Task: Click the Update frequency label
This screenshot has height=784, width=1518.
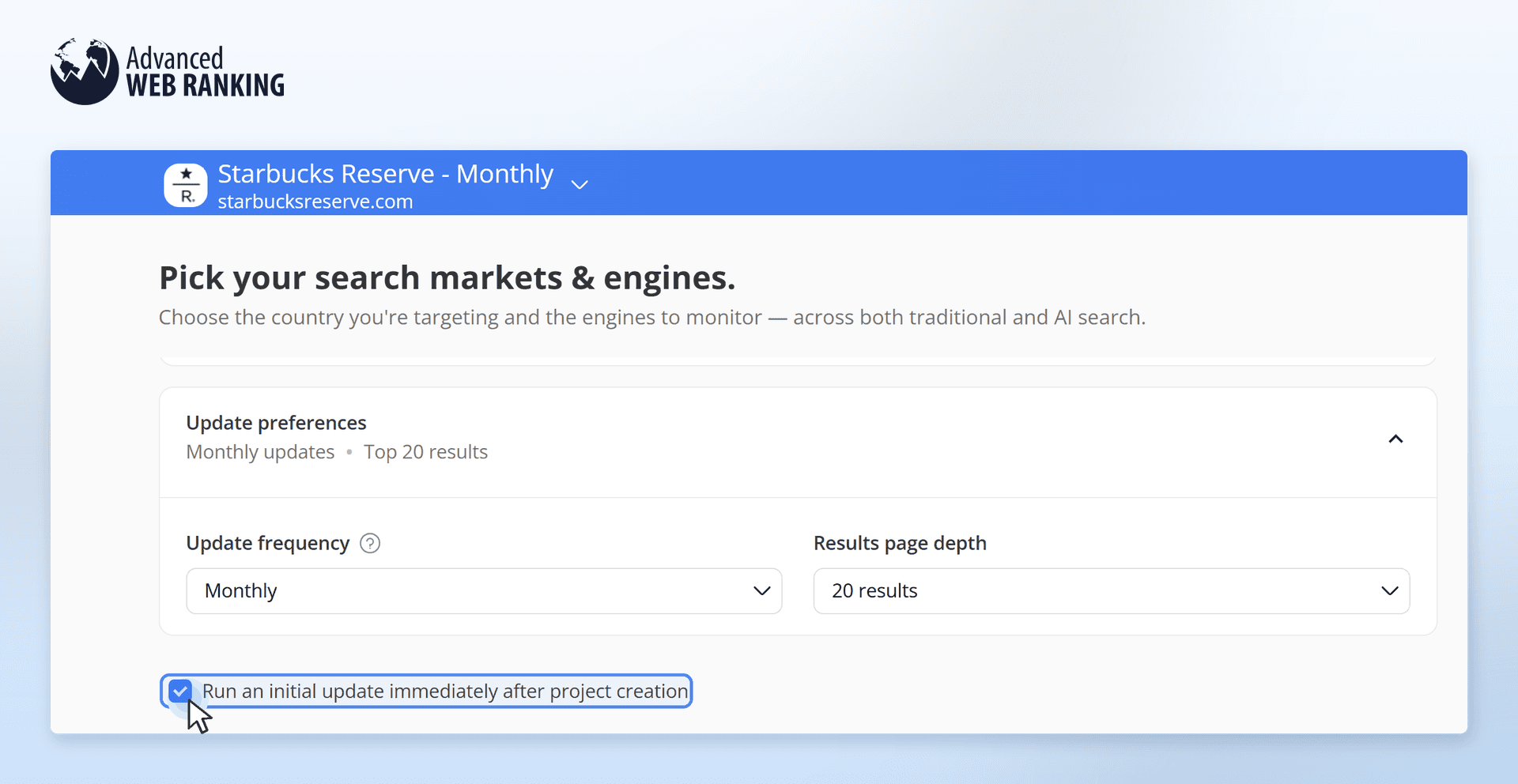Action: (x=268, y=543)
